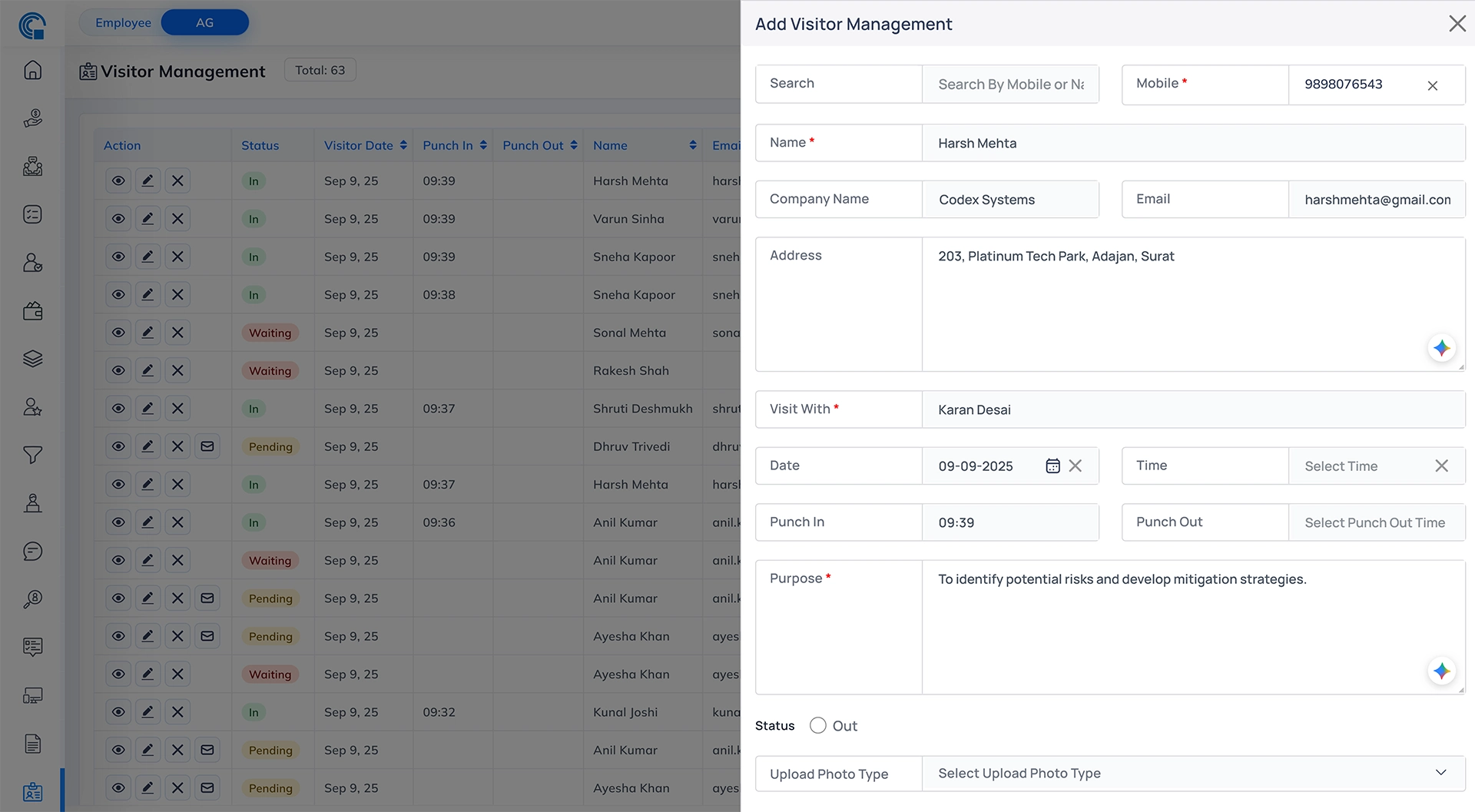
Task: Click the delete X for Sonal Mehta row
Action: (x=177, y=333)
